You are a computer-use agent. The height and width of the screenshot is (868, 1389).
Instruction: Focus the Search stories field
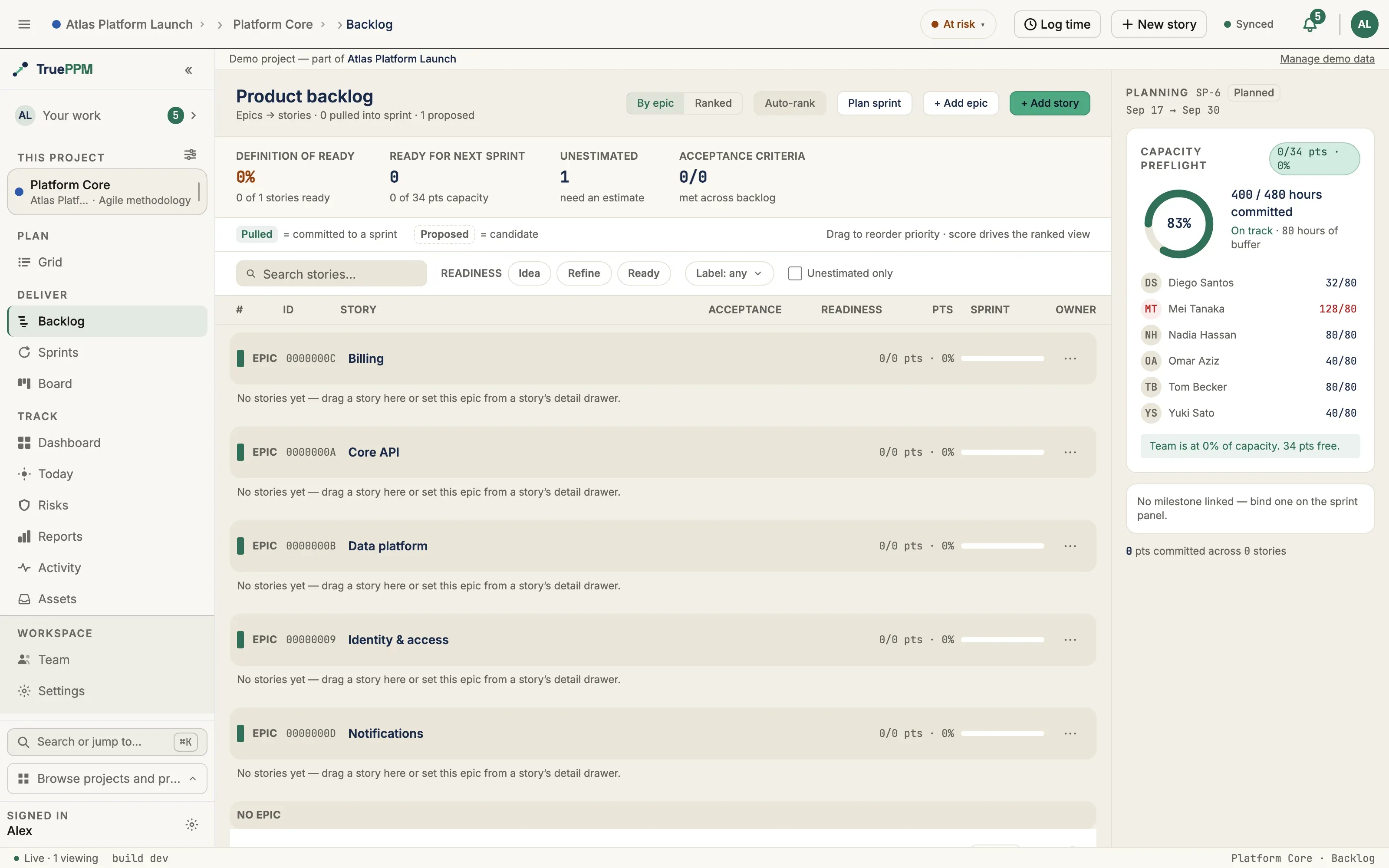tap(331, 274)
